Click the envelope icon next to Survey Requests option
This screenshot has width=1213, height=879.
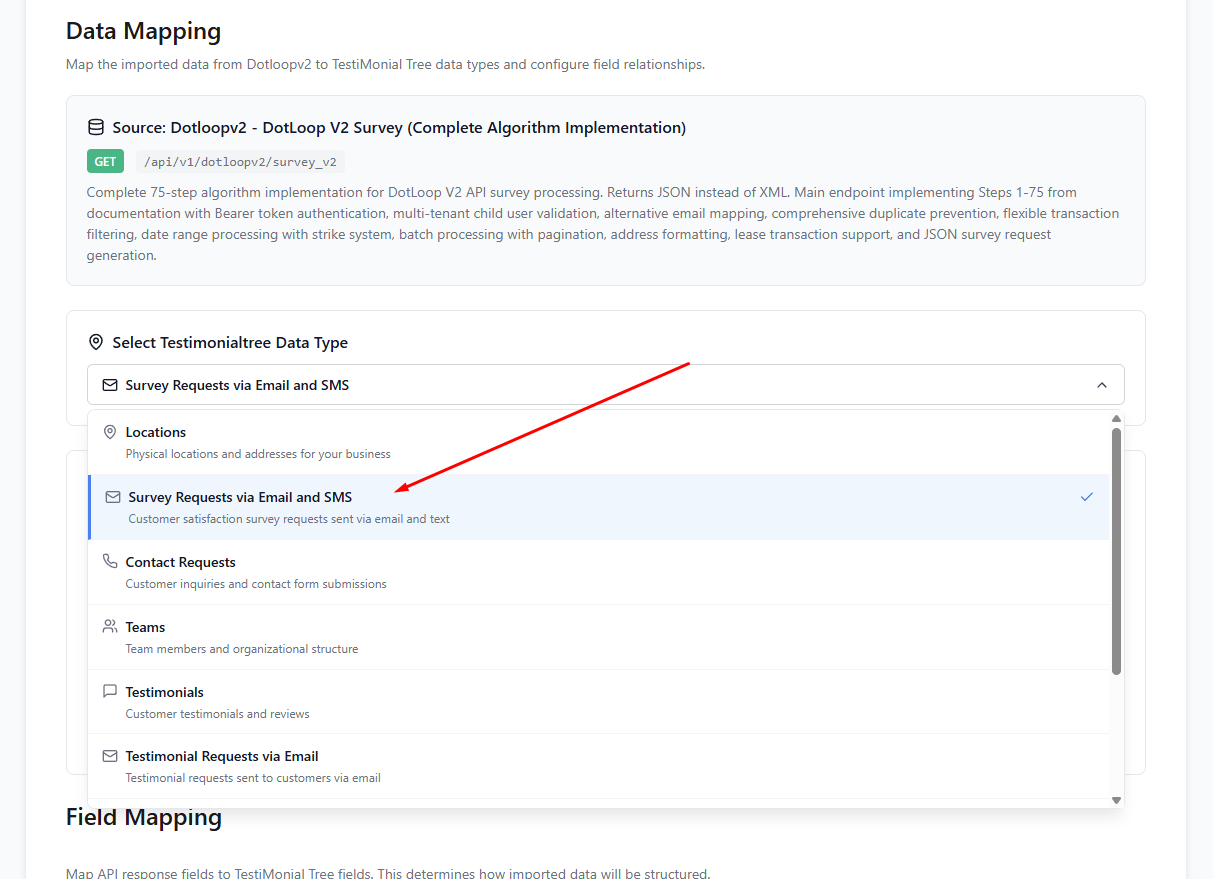pos(113,497)
